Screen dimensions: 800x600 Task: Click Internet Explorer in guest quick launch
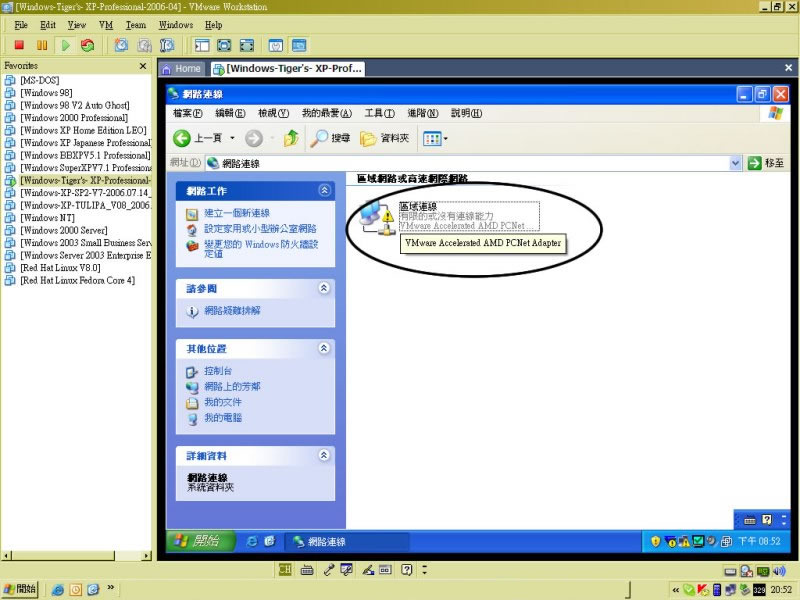coord(252,541)
